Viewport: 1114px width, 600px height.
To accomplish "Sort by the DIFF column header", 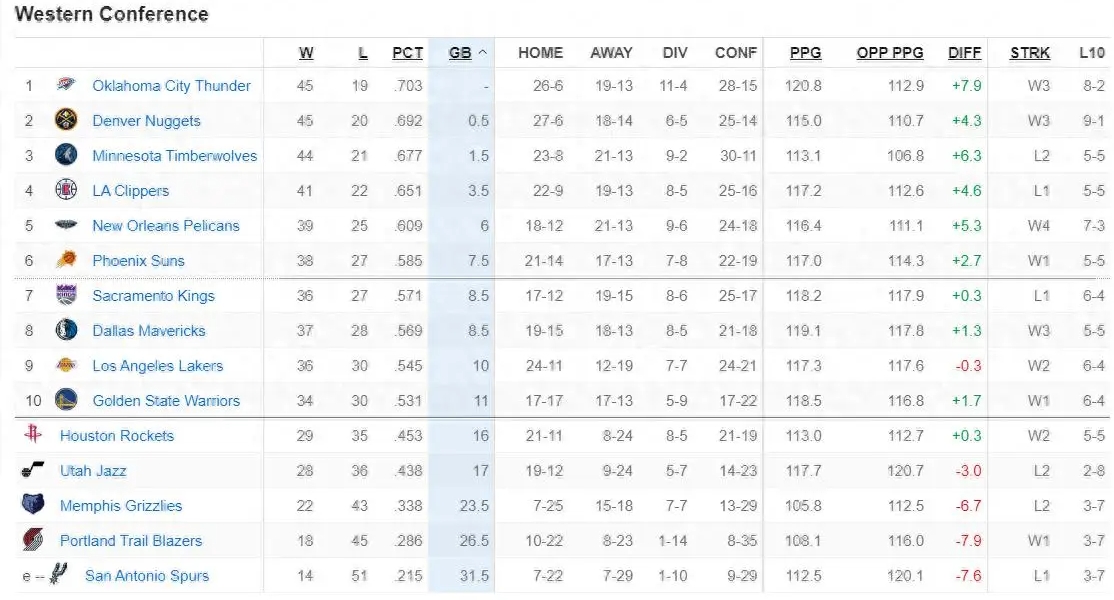I will [964, 53].
